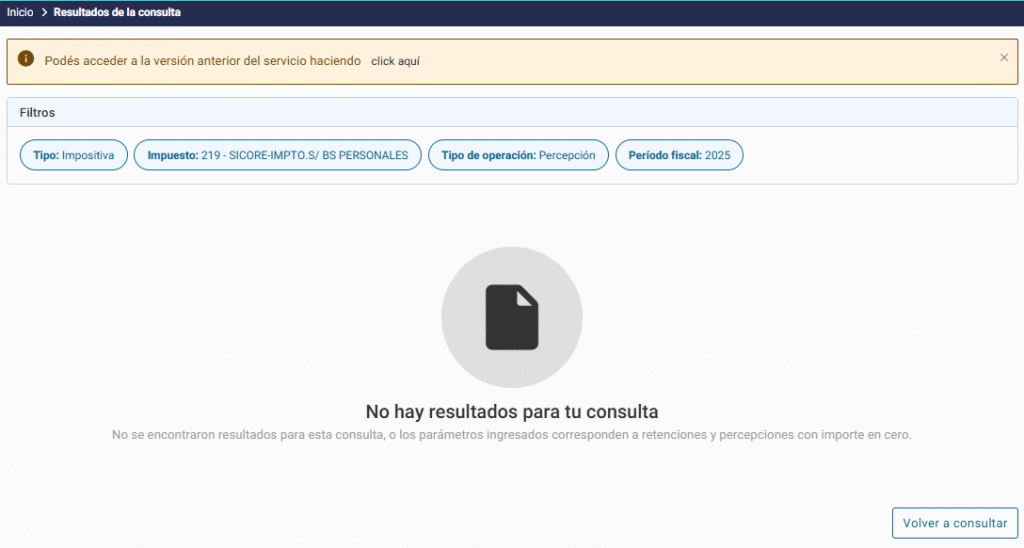The width and height of the screenshot is (1024, 548).
Task: Click the 'Impuesto: 219 - SICORE' filter chip
Action: coord(277,155)
